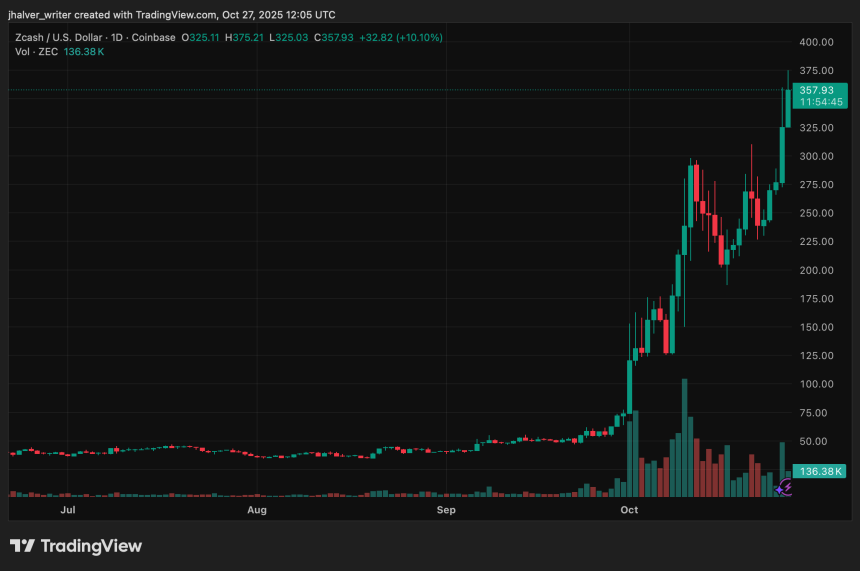Click the H375.21 high value in legend
Image resolution: width=860 pixels, height=571 pixels.
point(246,37)
